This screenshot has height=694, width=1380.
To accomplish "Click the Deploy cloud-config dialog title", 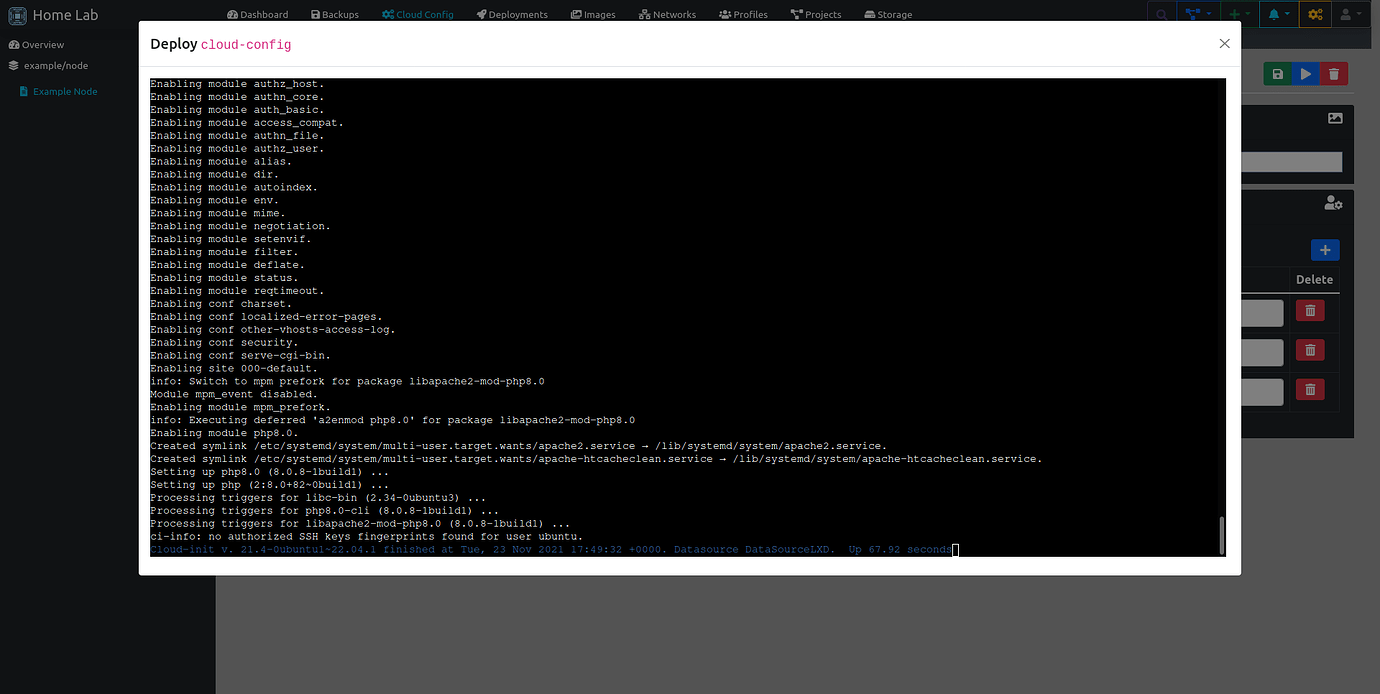I will [221, 44].
